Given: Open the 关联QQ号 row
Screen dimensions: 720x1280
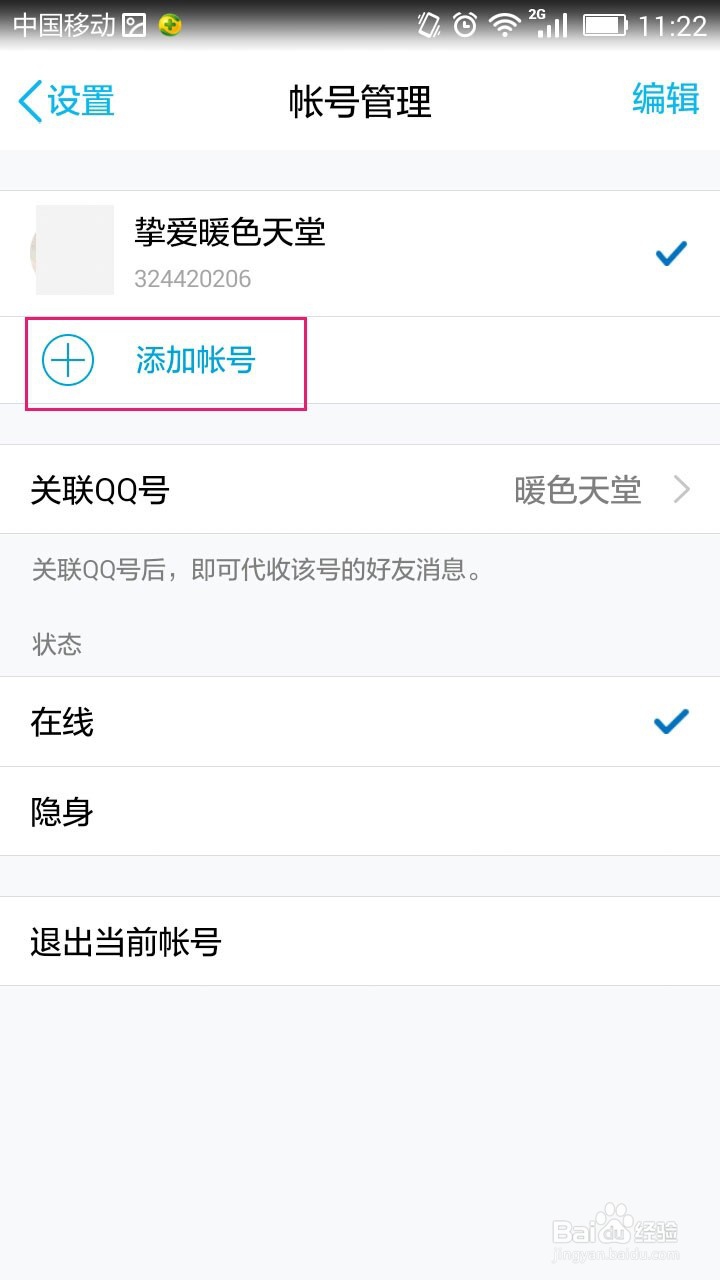Looking at the screenshot, I should click(360, 490).
